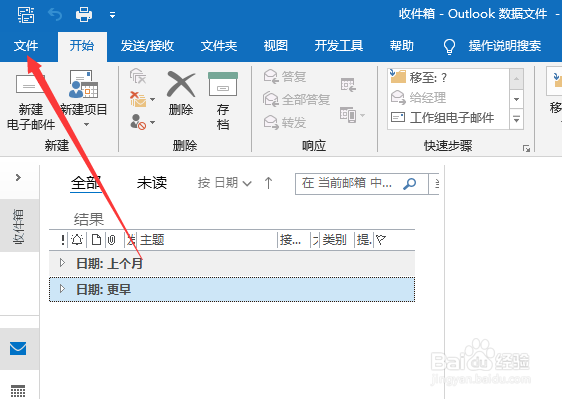Click the vertical 收件箱 folder label
Viewport: 562px width, 399px height.
[x=19, y=227]
